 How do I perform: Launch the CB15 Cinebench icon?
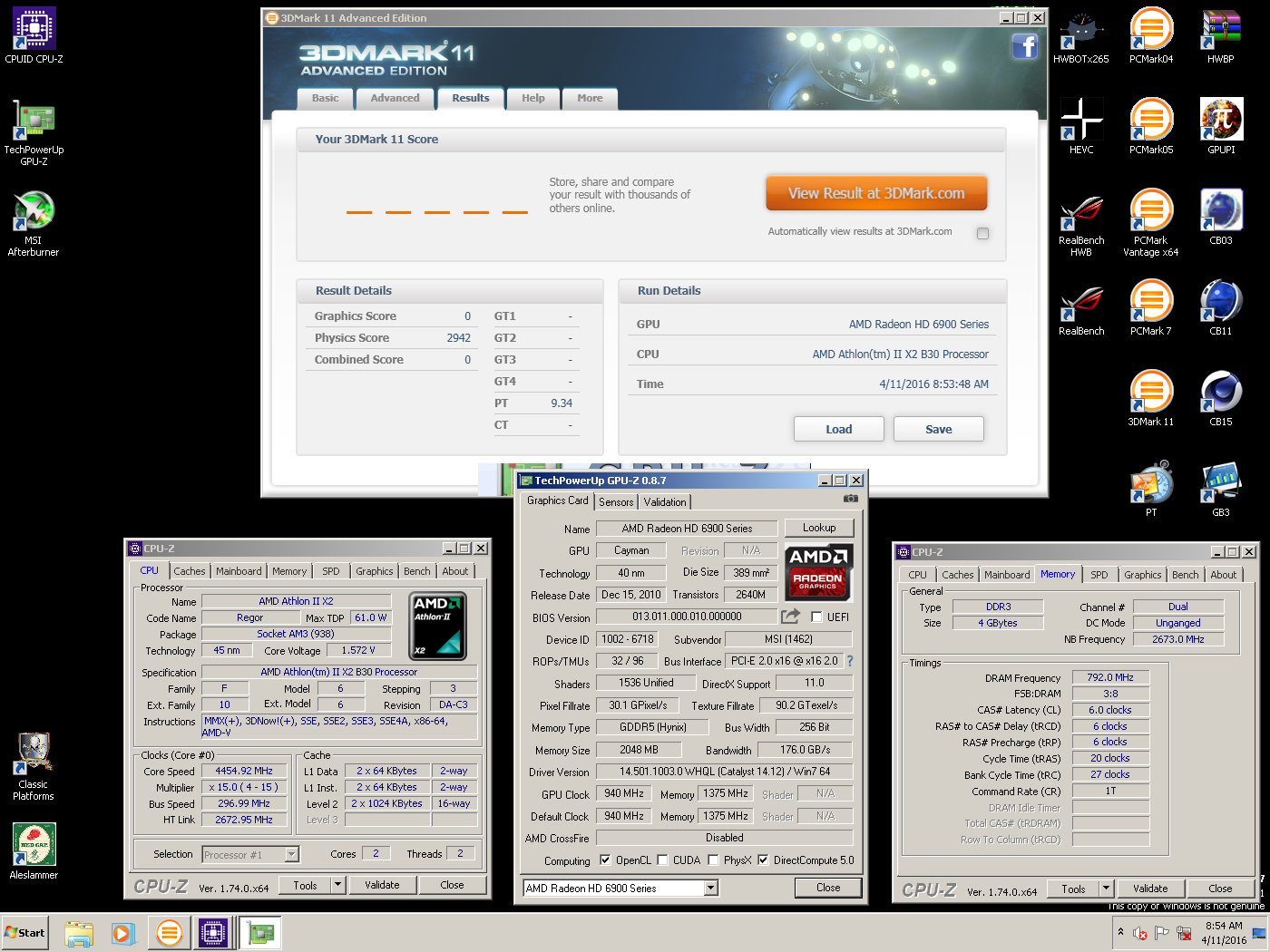[x=1221, y=399]
